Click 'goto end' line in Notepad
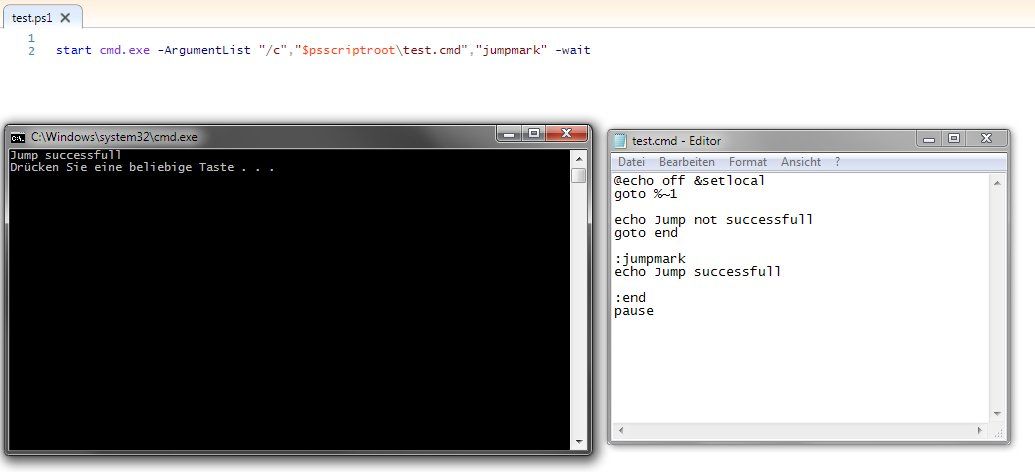The image size is (1035, 472). pyautogui.click(x=646, y=233)
